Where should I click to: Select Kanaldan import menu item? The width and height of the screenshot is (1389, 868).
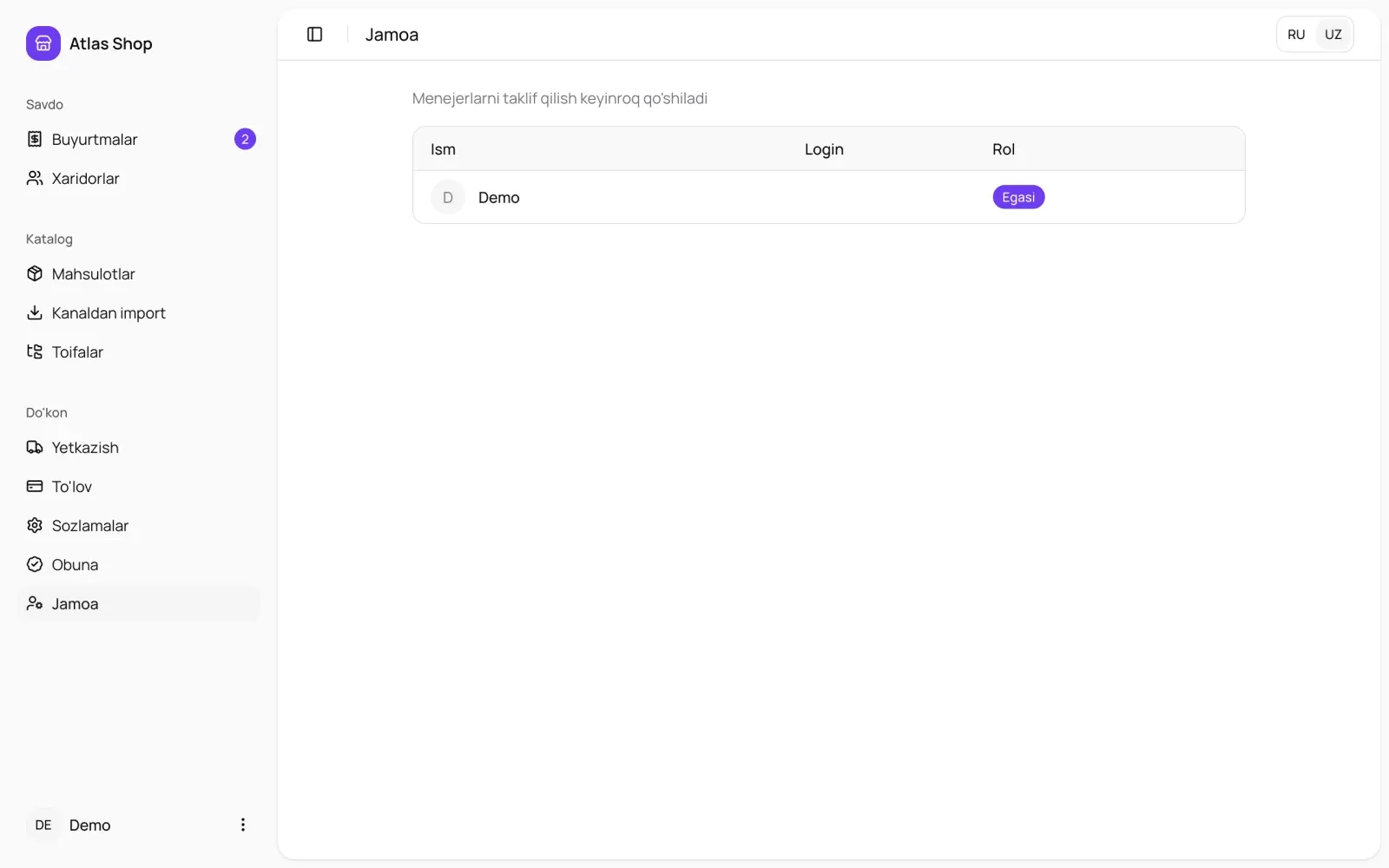(139, 312)
